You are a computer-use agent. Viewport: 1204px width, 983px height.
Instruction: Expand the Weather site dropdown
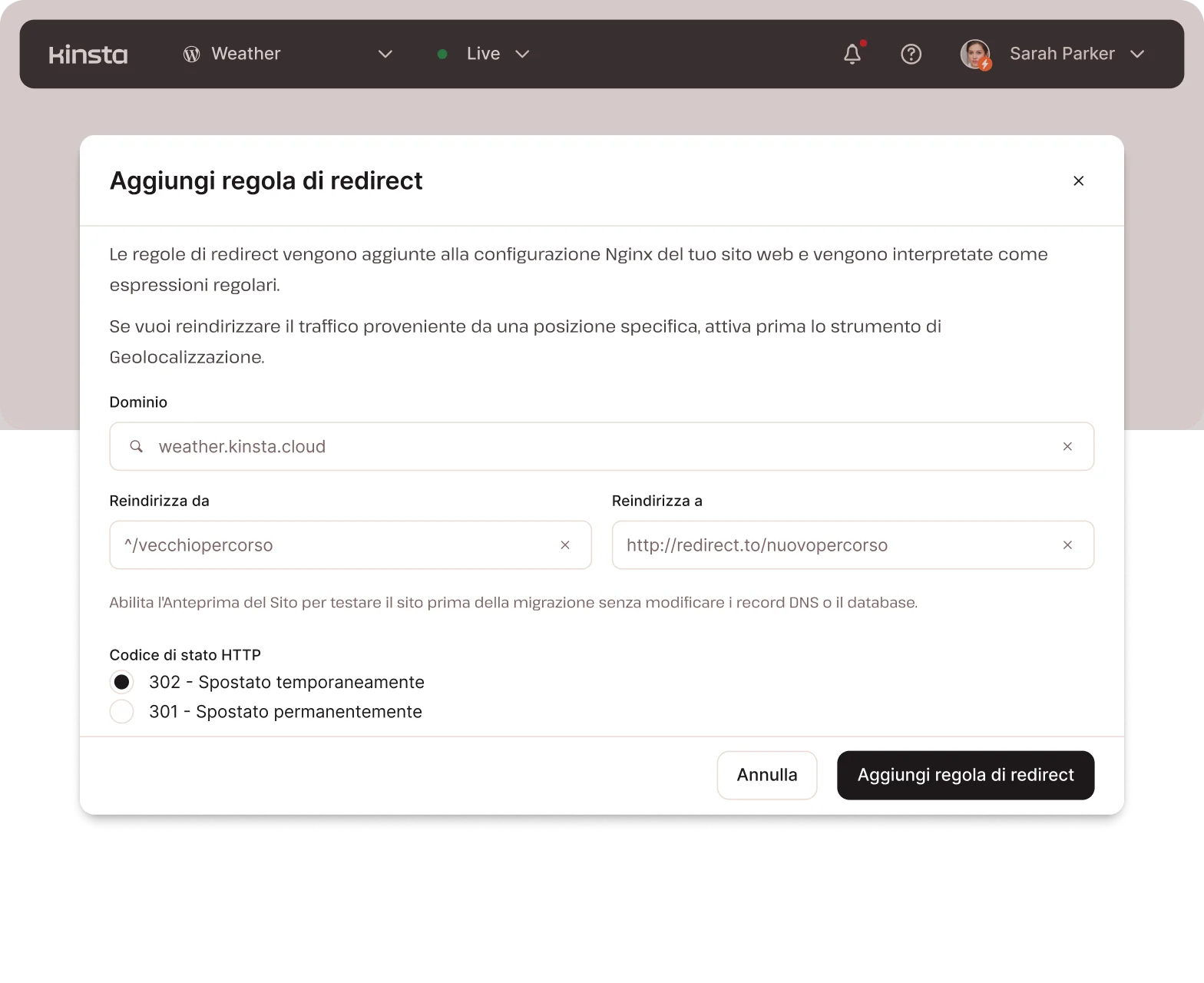tap(385, 55)
